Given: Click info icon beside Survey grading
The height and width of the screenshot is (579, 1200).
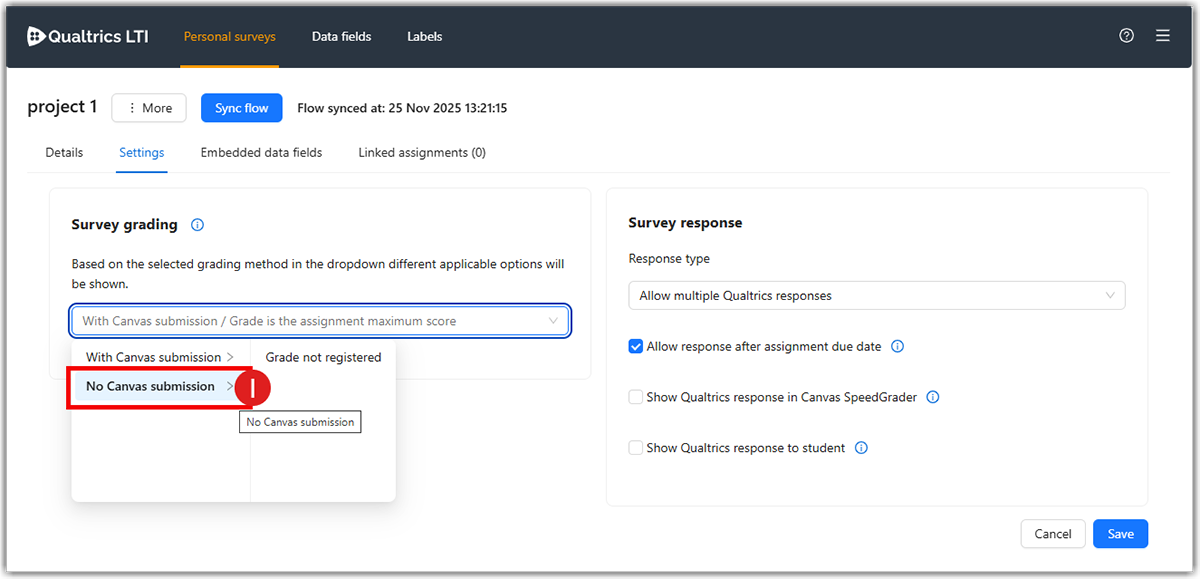Looking at the screenshot, I should tap(197, 225).
